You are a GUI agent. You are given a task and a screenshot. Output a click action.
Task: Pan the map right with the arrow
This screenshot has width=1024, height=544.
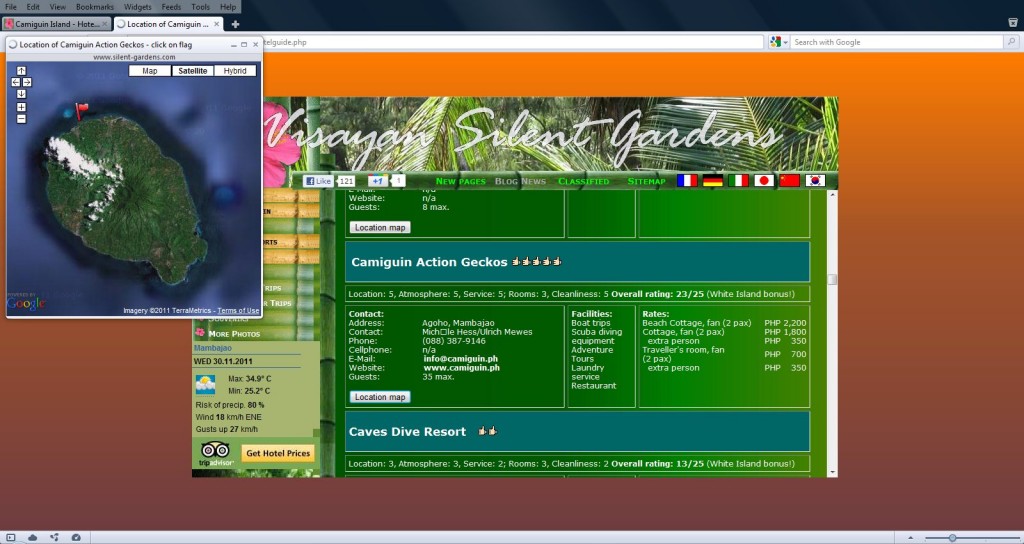(28, 82)
